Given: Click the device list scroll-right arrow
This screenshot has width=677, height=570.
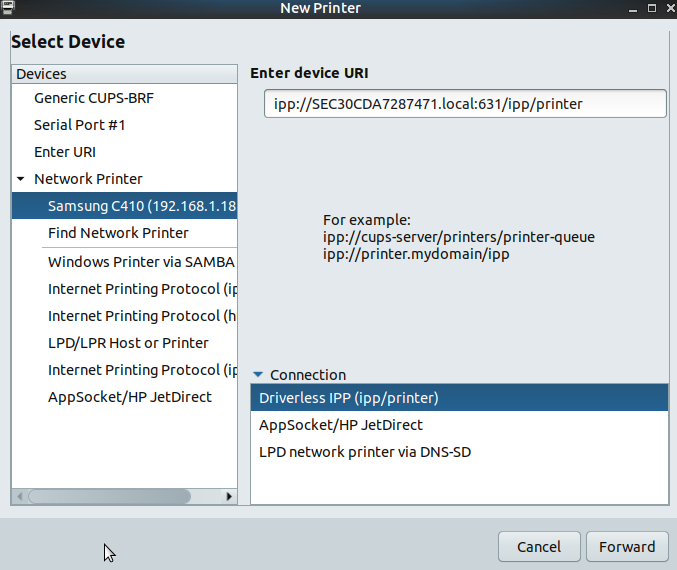Looking at the screenshot, I should (x=229, y=496).
